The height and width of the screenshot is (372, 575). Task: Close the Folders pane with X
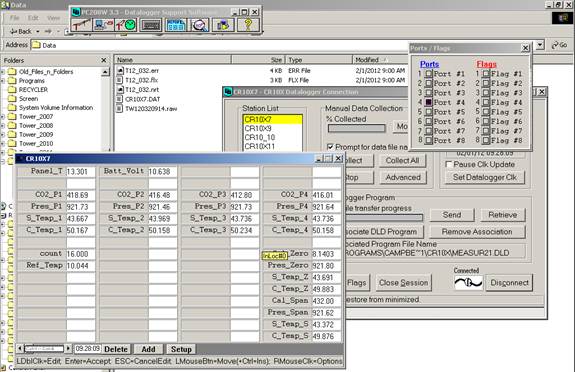[x=104, y=60]
